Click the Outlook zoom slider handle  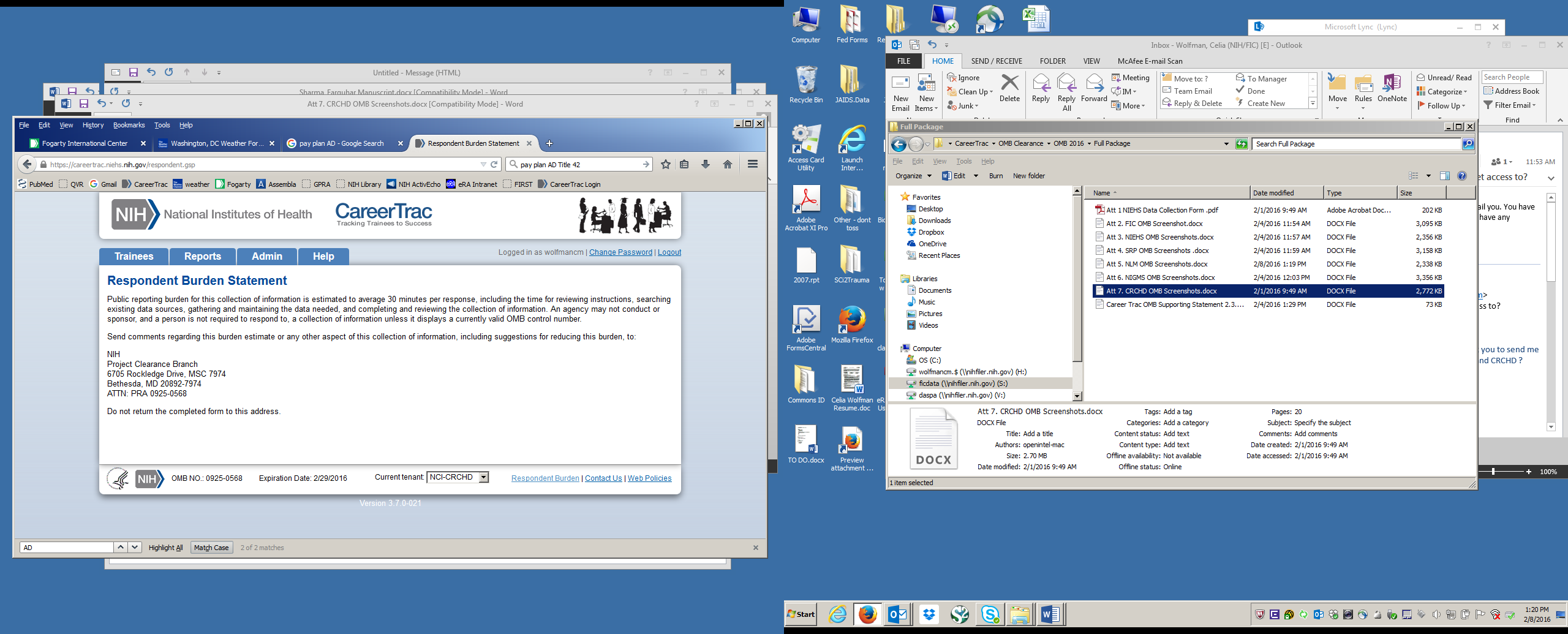pos(1493,472)
